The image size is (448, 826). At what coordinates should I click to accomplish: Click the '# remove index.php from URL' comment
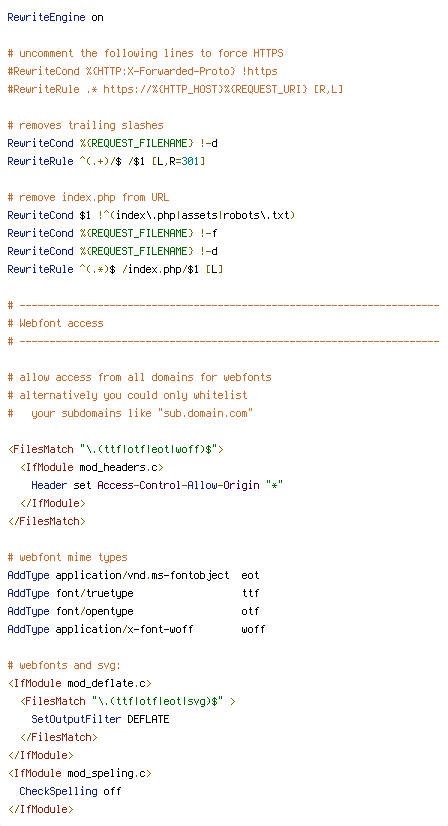[x=89, y=198]
